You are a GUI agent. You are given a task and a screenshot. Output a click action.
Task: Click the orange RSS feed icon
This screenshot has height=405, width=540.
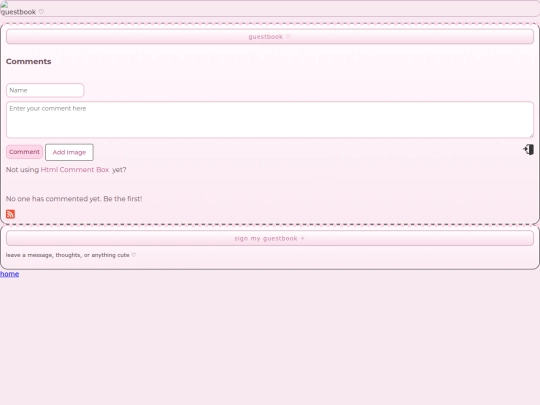click(10, 214)
